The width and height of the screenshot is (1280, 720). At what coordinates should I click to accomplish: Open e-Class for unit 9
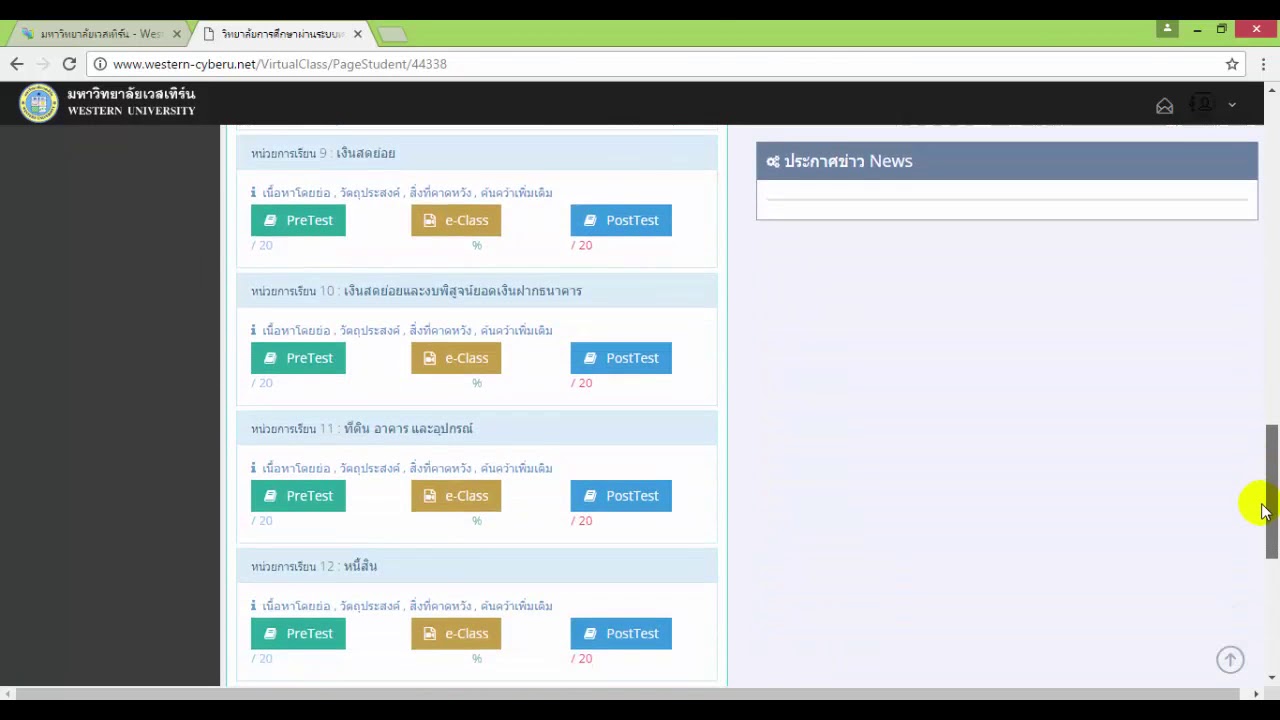click(456, 220)
